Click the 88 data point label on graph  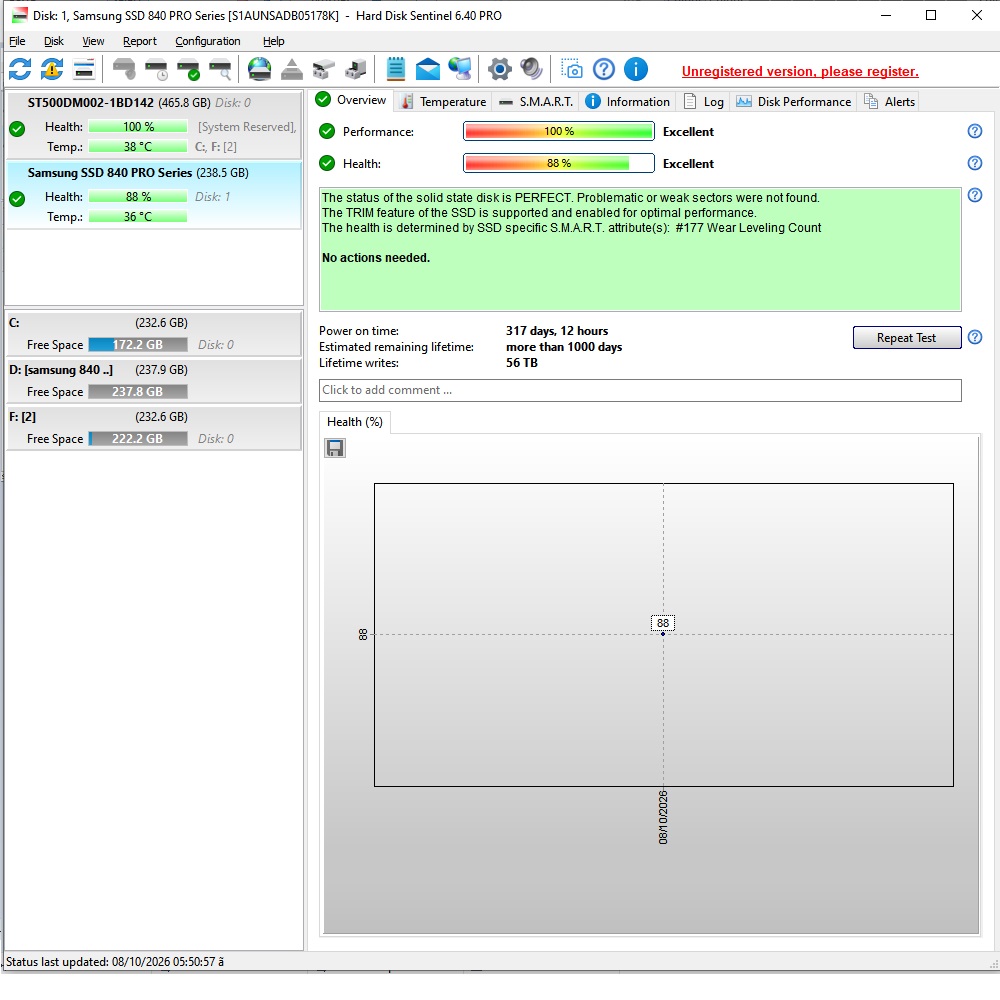(663, 623)
